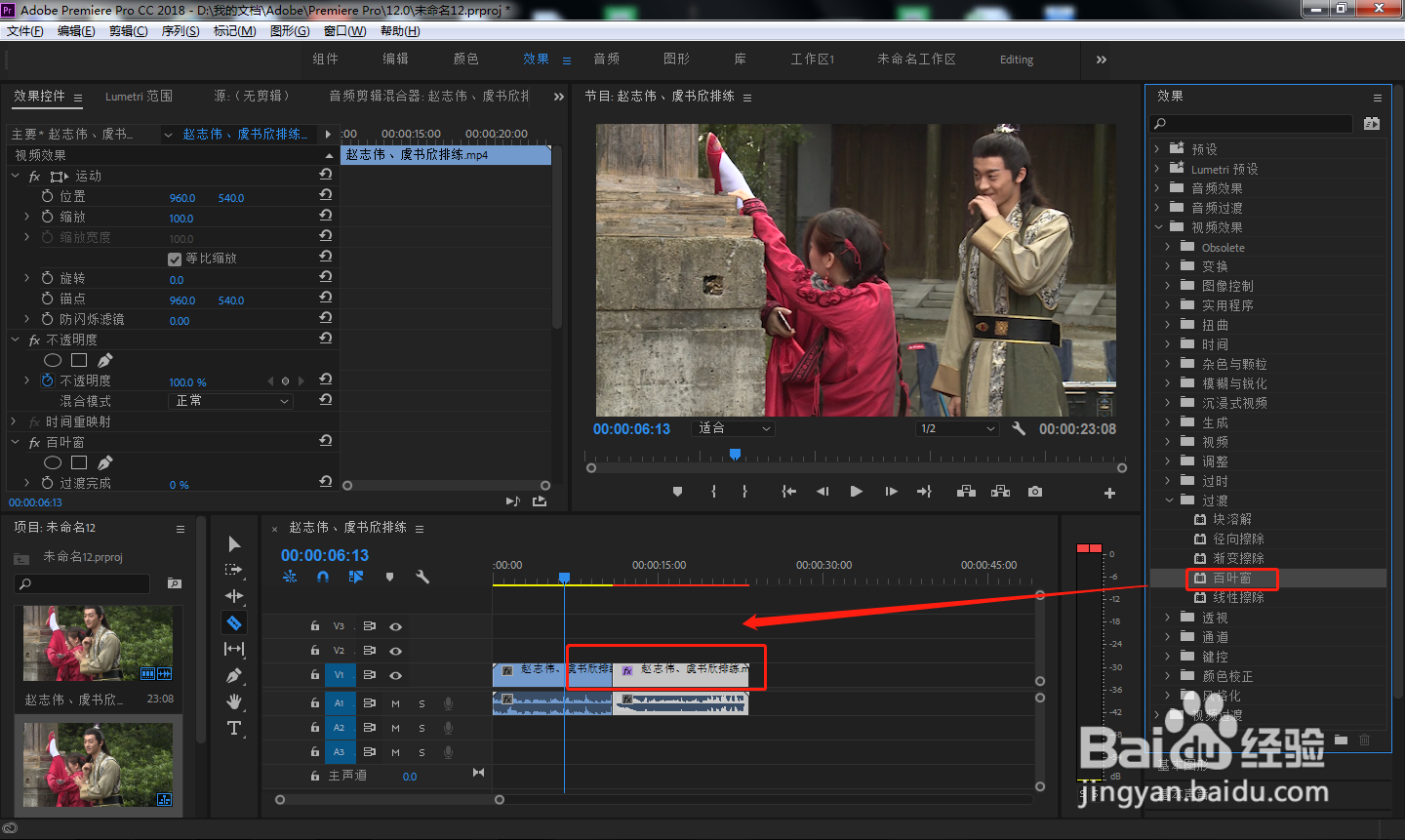Click Extract button in program monitor

tap(1000, 492)
